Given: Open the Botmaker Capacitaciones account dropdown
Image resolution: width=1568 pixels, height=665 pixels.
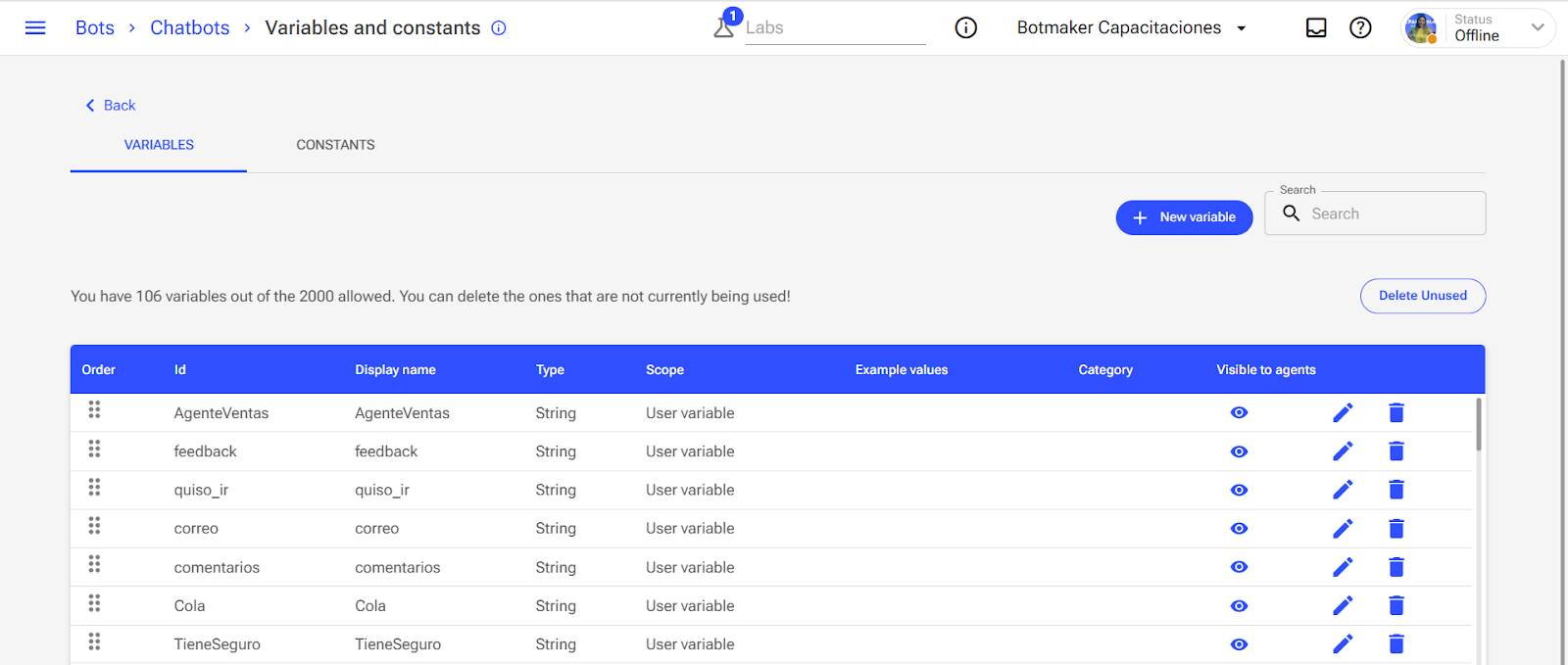Looking at the screenshot, I should tap(1132, 27).
